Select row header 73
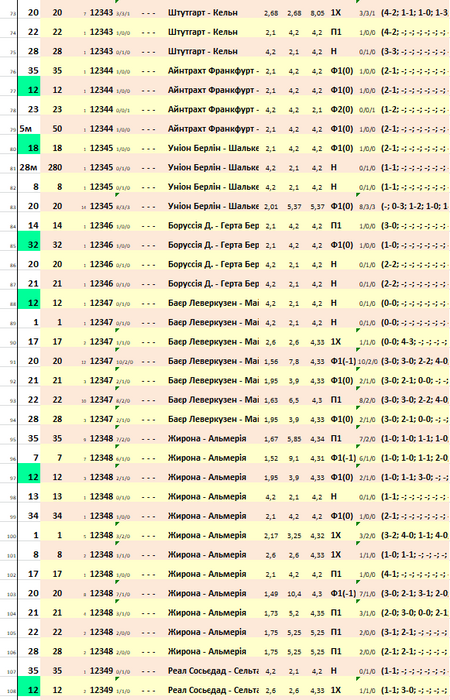Viewport: 450px width, 700px height. pyautogui.click(x=12, y=14)
